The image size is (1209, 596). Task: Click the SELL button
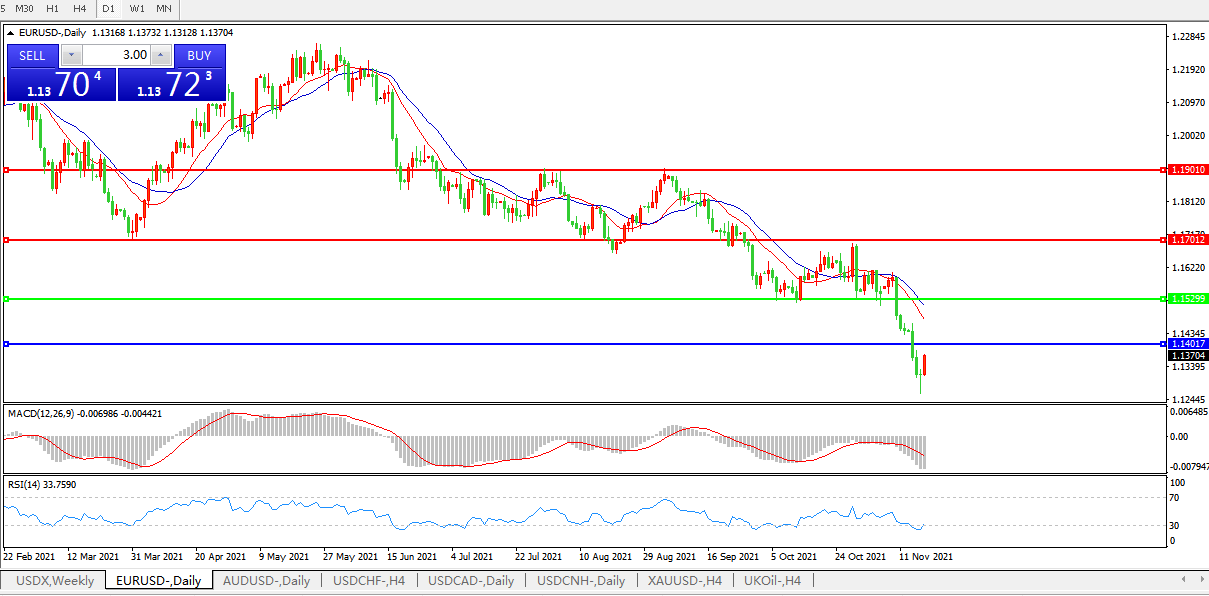(33, 56)
